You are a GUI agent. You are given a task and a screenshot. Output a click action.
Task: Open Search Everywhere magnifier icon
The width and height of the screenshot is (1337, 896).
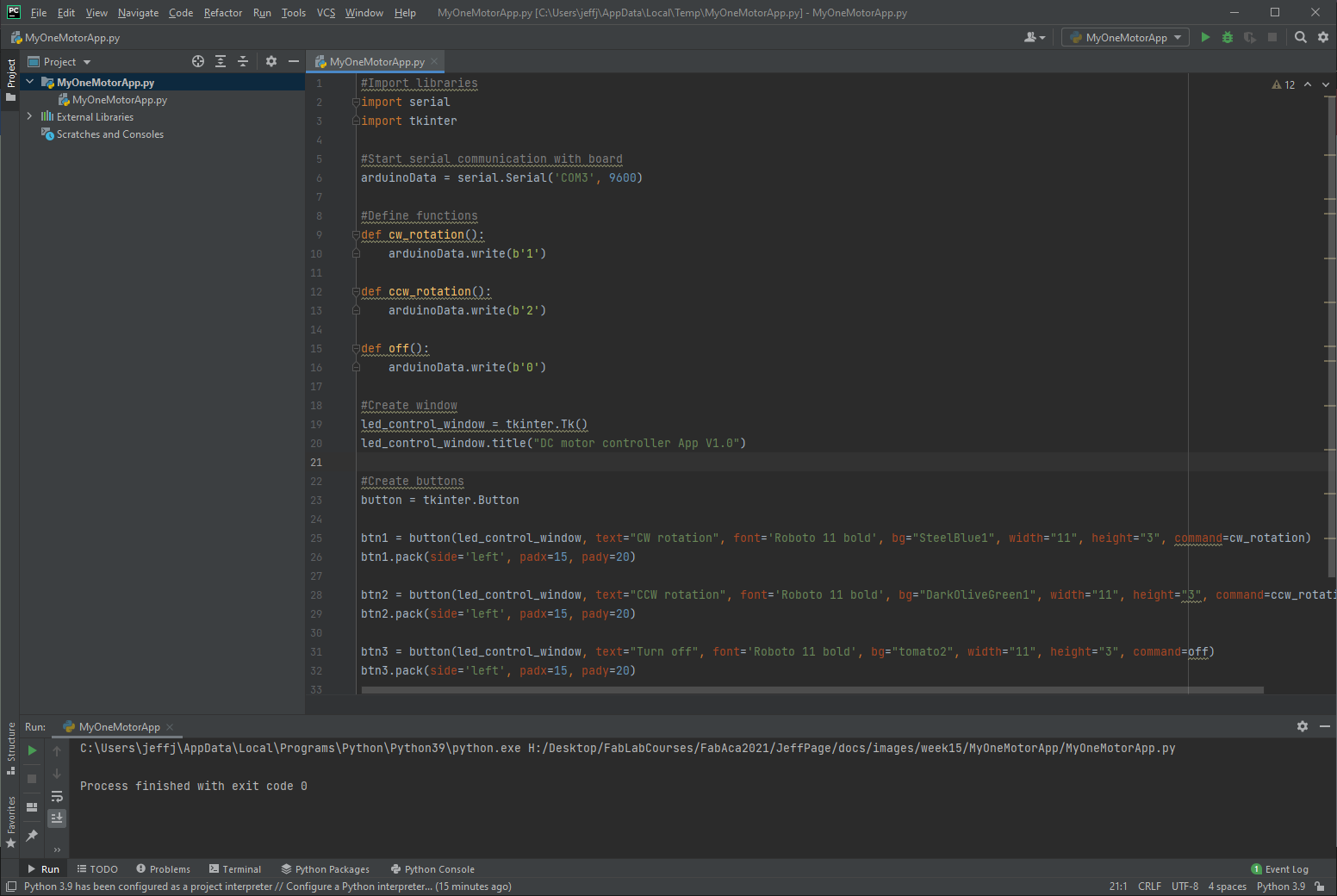(1301, 37)
